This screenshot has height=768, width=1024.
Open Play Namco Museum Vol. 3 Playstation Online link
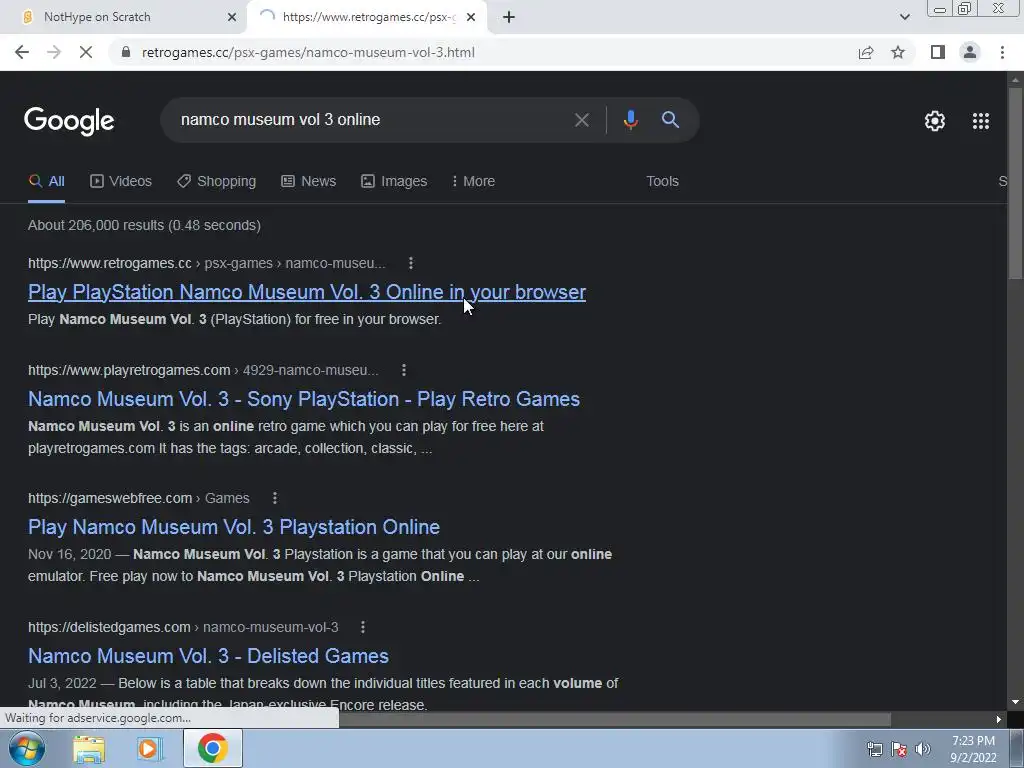(234, 527)
